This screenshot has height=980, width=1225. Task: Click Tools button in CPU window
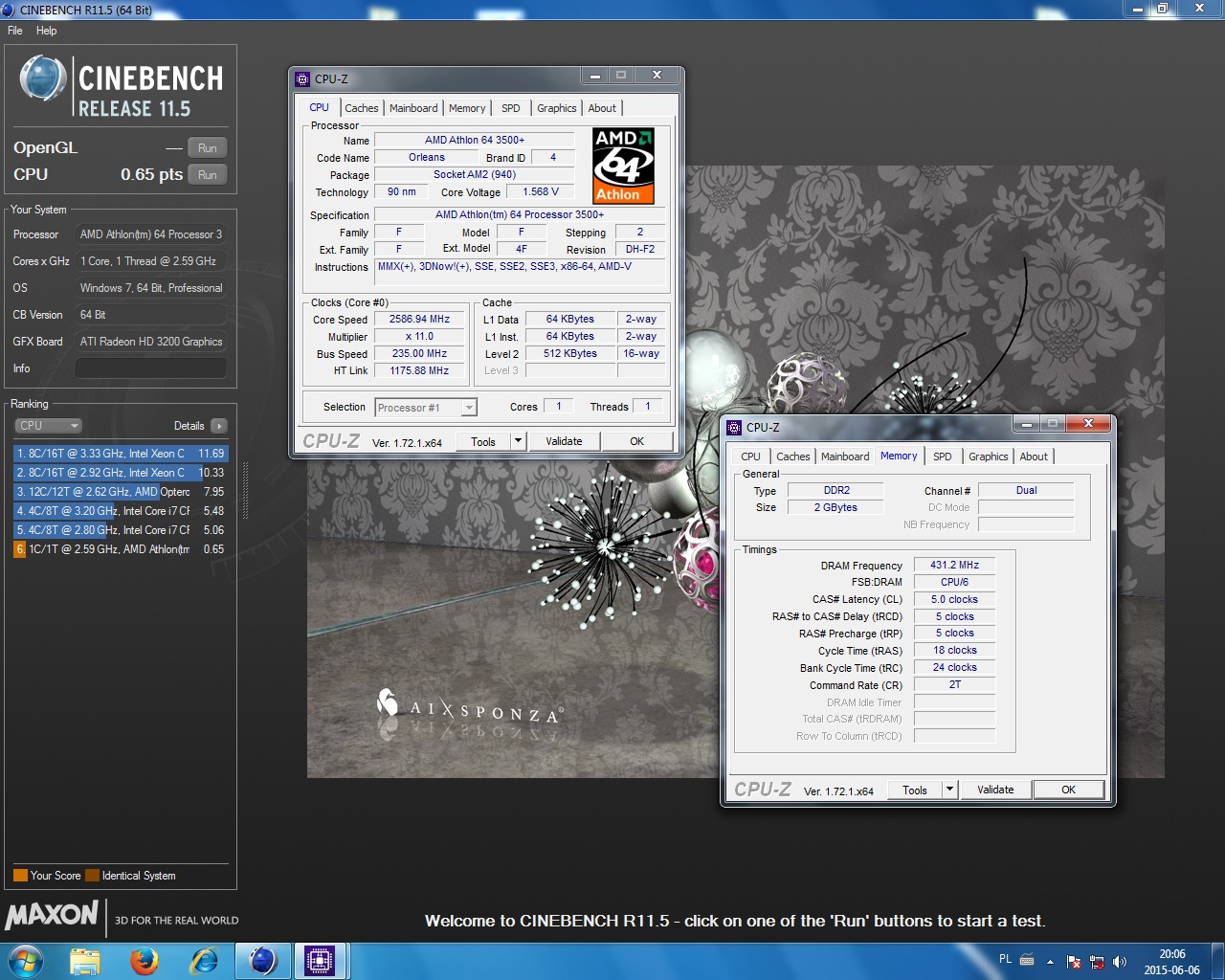[x=483, y=441]
